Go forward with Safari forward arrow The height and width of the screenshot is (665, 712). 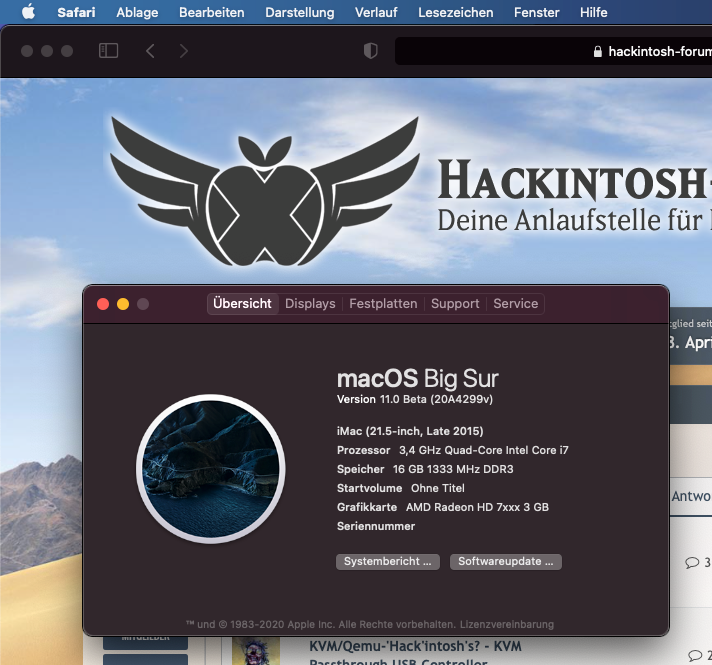(183, 51)
